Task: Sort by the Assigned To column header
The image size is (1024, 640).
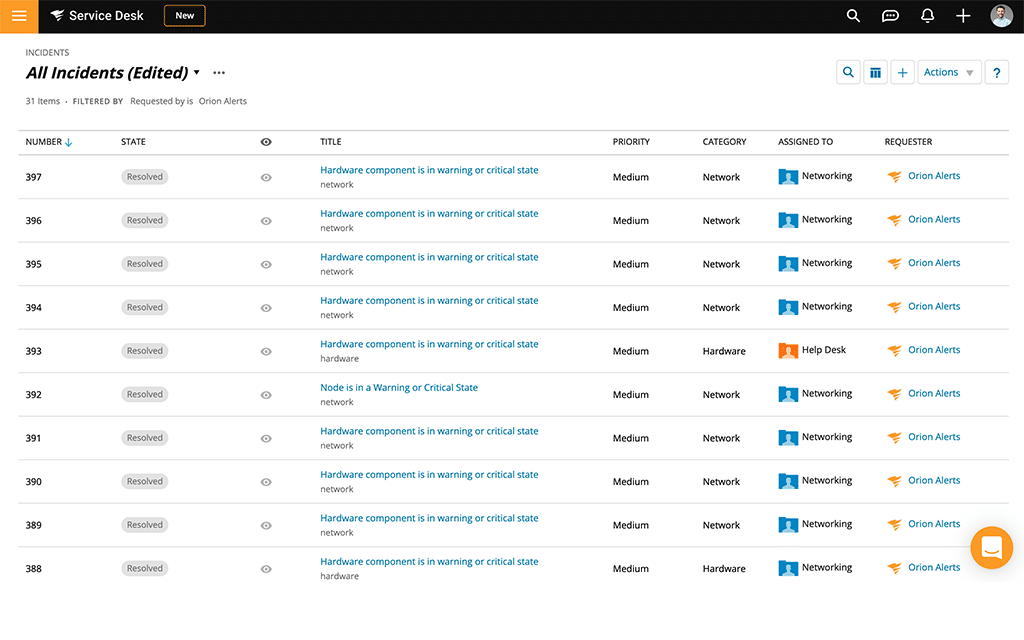Action: click(805, 142)
